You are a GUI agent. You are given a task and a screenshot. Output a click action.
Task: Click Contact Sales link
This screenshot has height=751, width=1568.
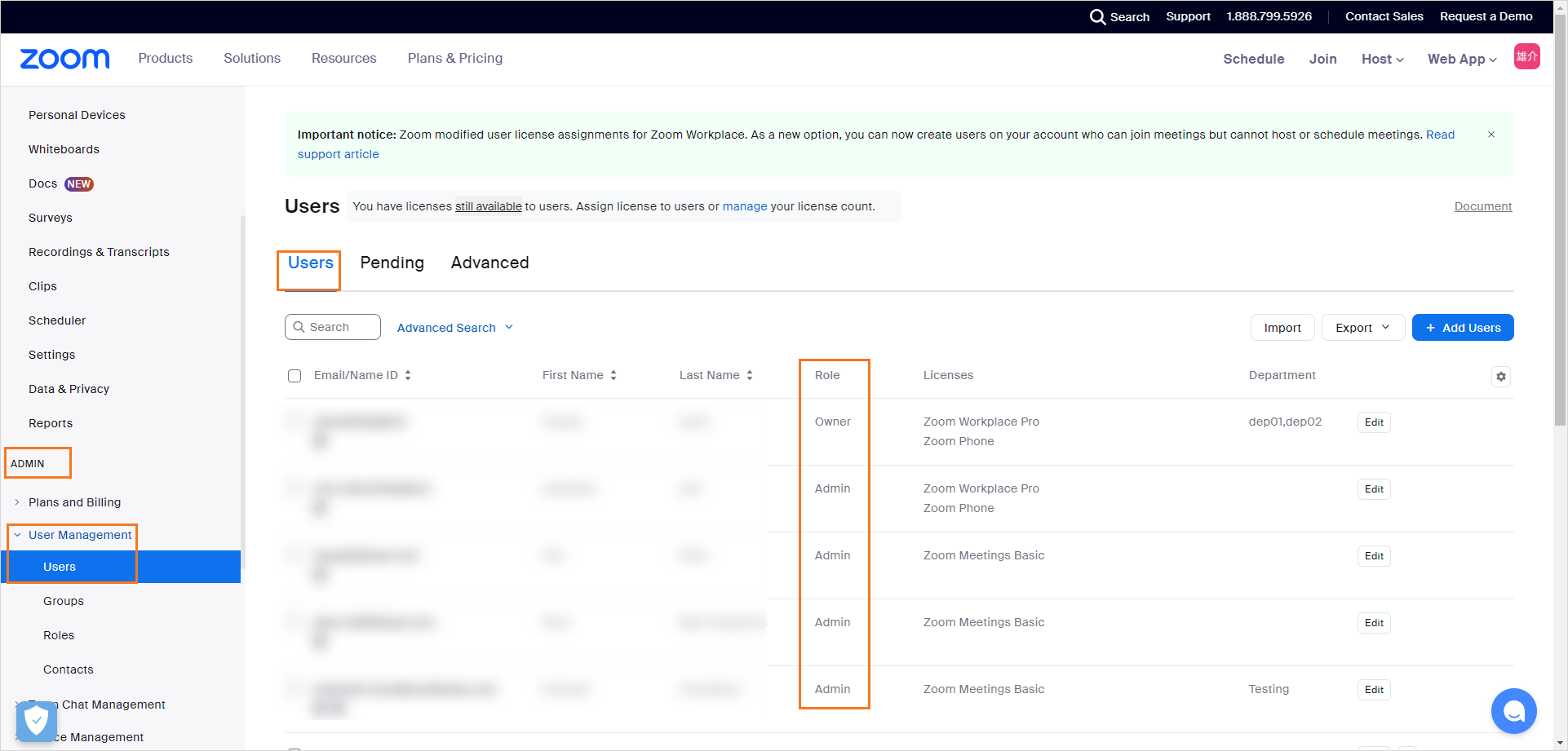[x=1384, y=16]
